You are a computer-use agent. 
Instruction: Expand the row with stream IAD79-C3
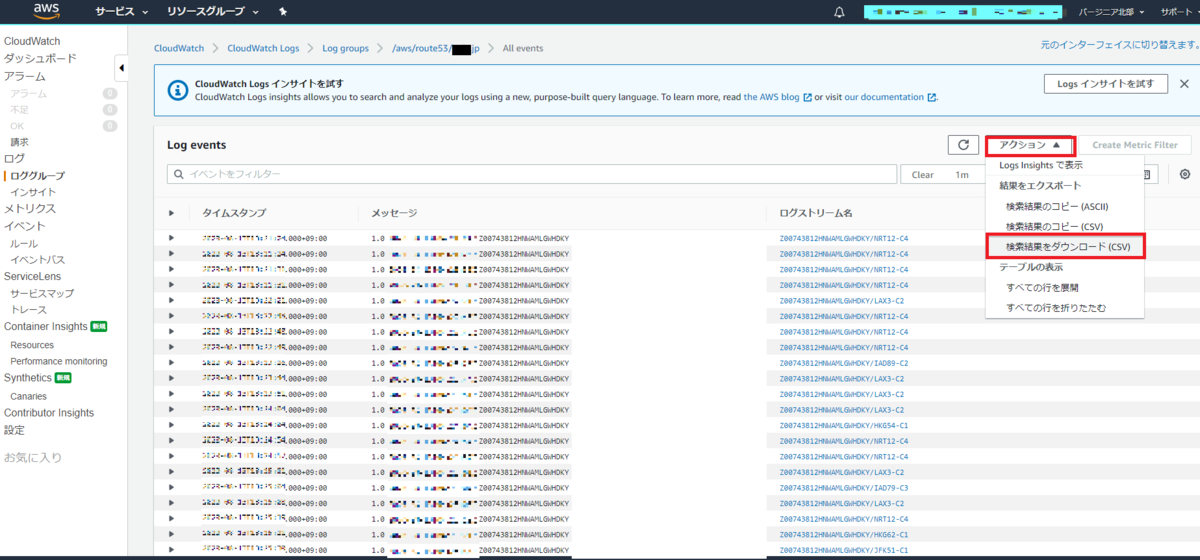171,487
